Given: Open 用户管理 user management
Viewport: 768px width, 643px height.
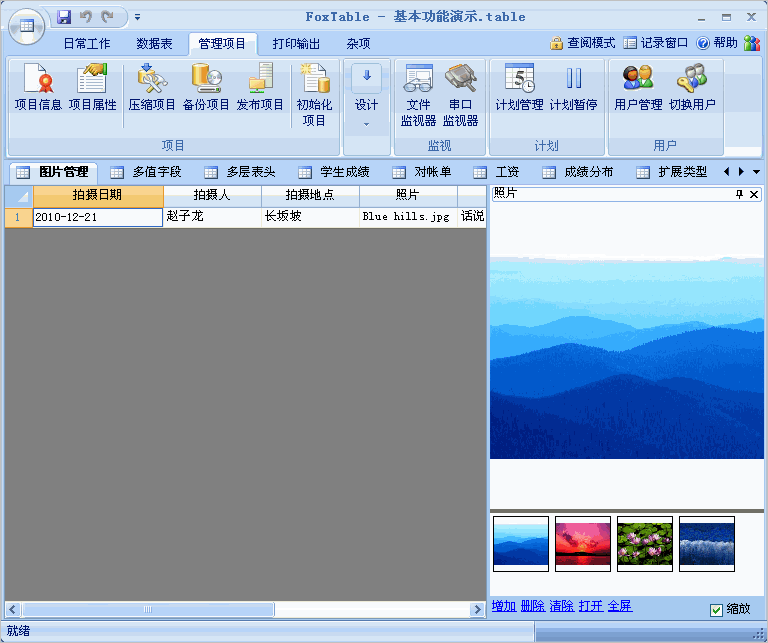Looking at the screenshot, I should tap(638, 87).
